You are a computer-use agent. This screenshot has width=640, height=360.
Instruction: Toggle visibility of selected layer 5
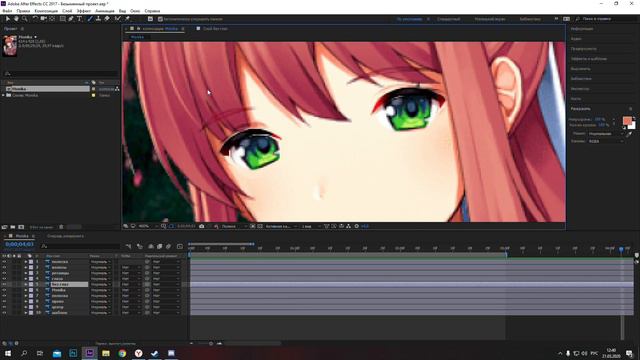click(4, 284)
